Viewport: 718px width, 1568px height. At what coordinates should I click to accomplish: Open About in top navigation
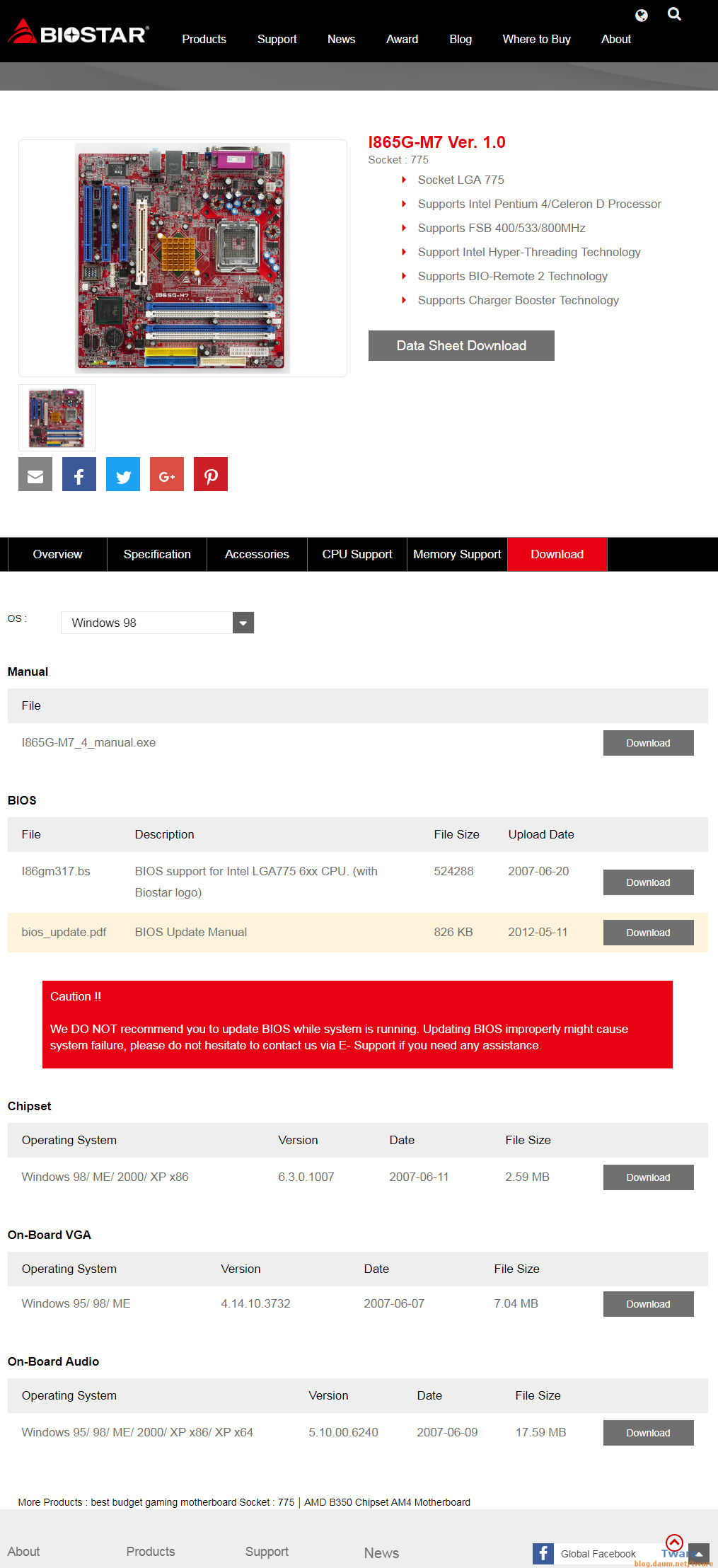616,40
